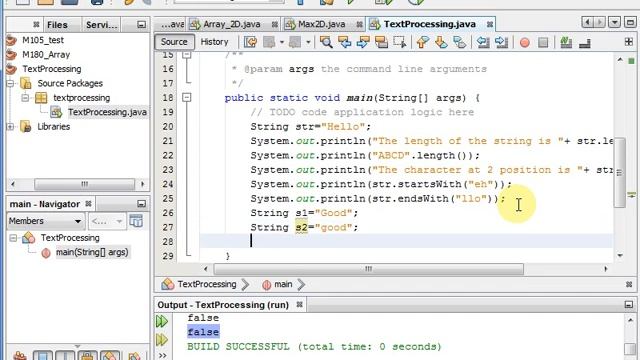
Task: Open Members dropdown in Navigator
Action: pos(45,221)
